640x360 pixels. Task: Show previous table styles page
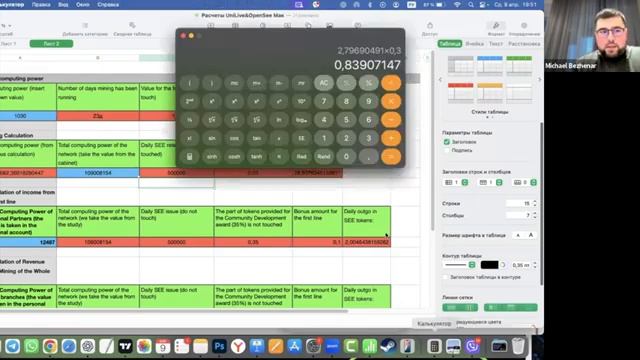click(440, 80)
